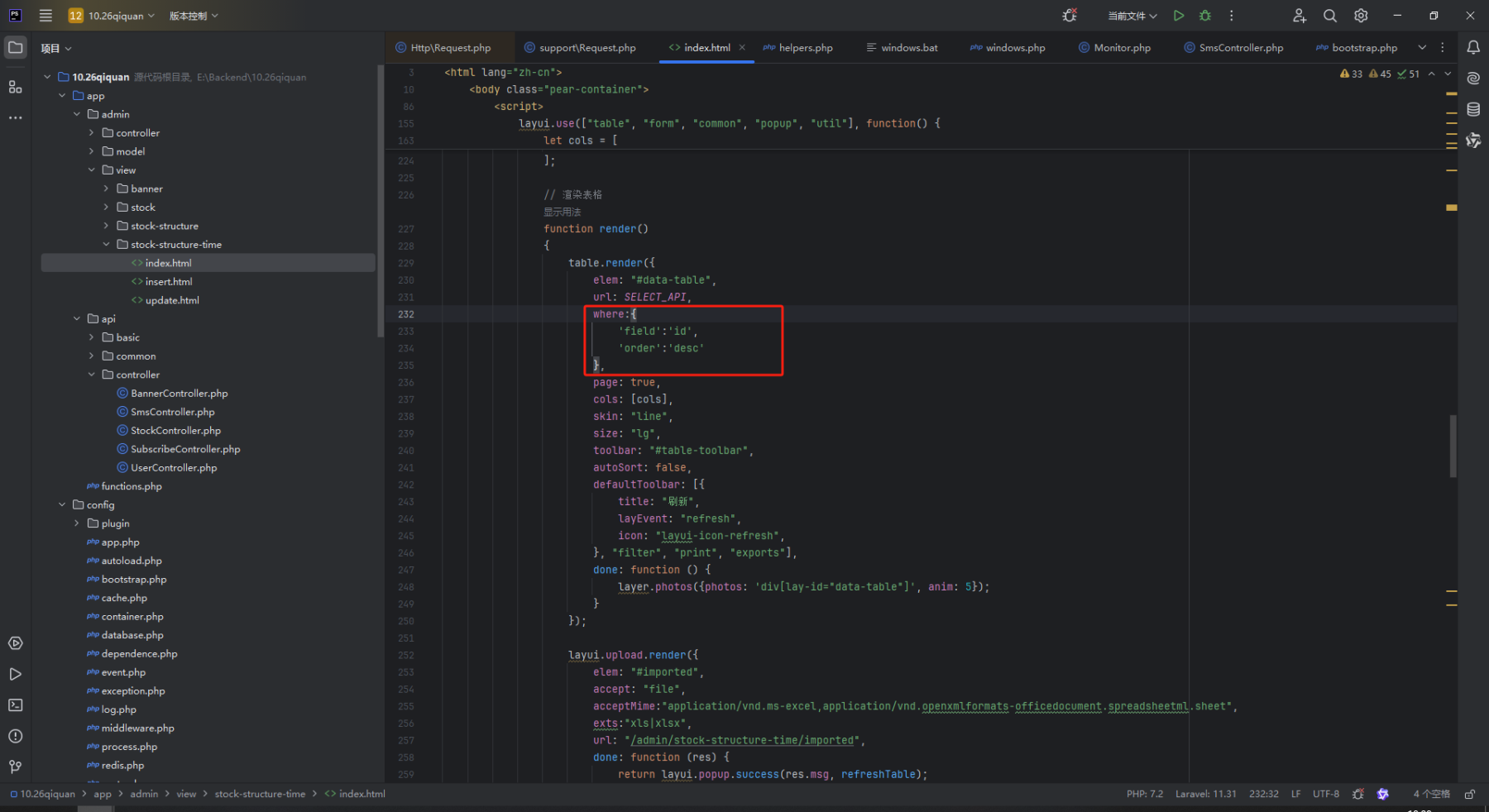This screenshot has height=812, width=1489.
Task: Switch to SmsController.php editor tab
Action: click(x=1233, y=47)
